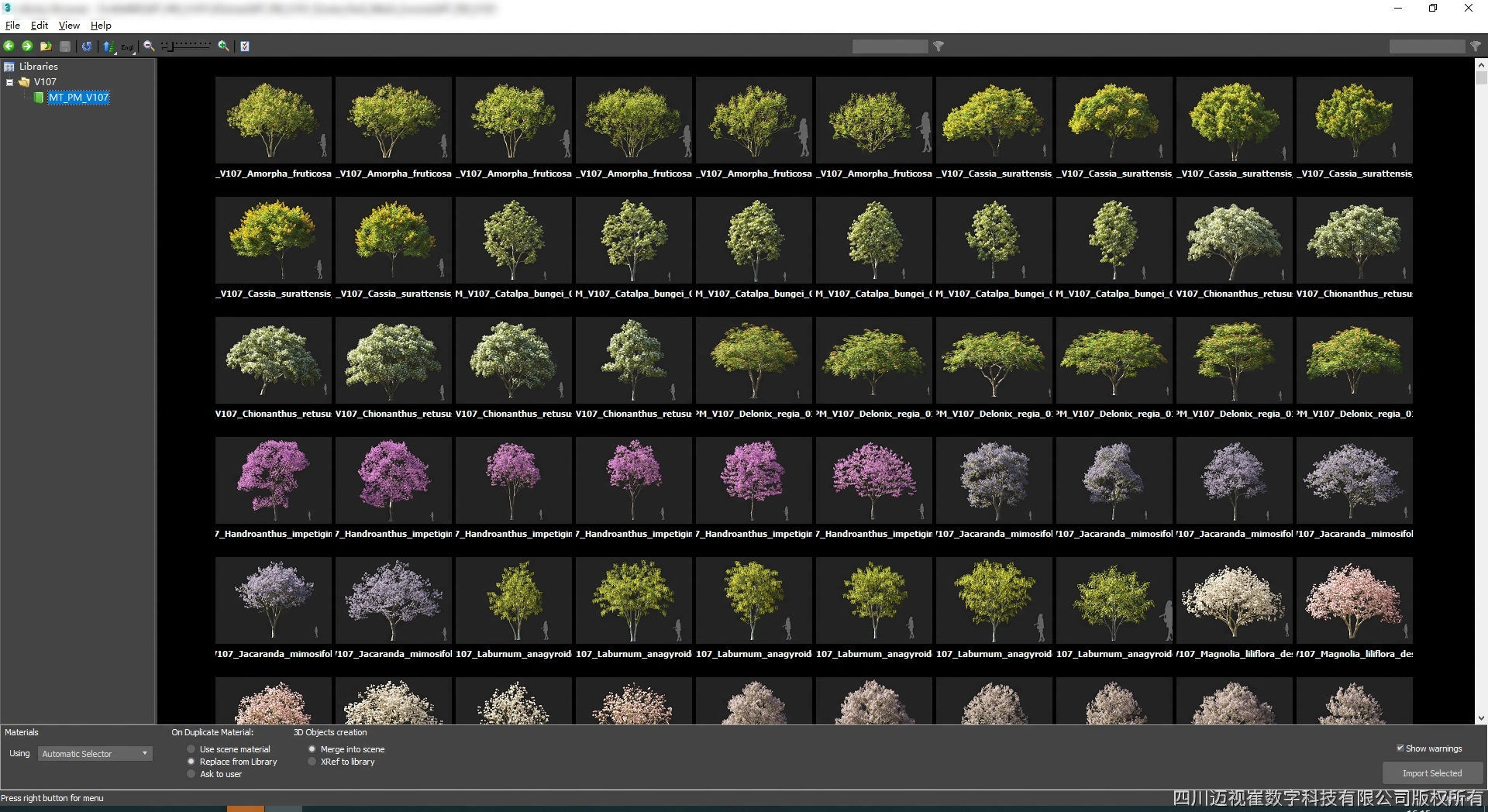This screenshot has width=1488, height=812.
Task: Refresh the library with the reload icon
Action: click(x=87, y=46)
